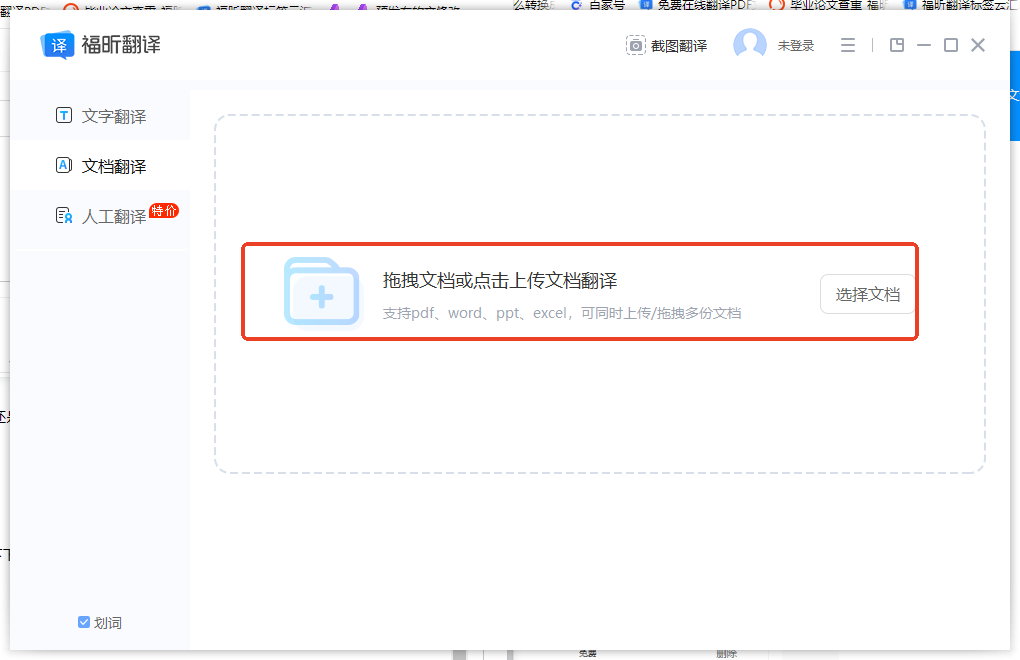Screen dimensions: 1020x660
Task: Click the 特价 red badge
Action: [164, 211]
